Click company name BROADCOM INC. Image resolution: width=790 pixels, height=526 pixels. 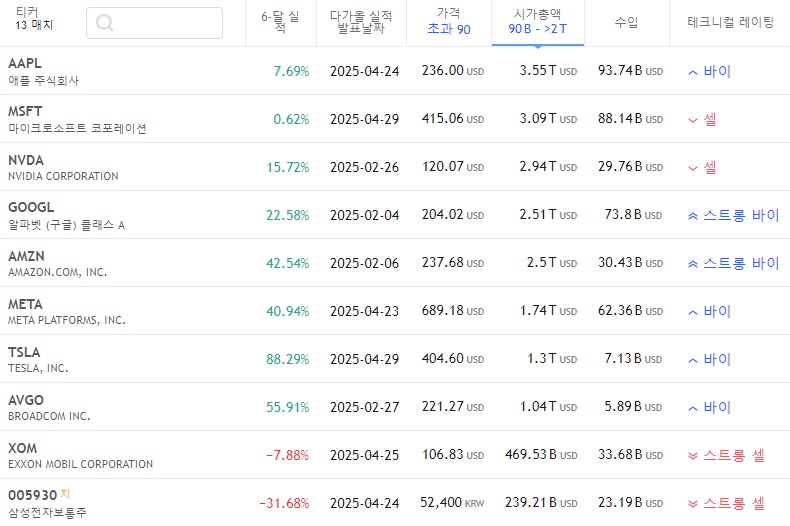click(x=49, y=416)
